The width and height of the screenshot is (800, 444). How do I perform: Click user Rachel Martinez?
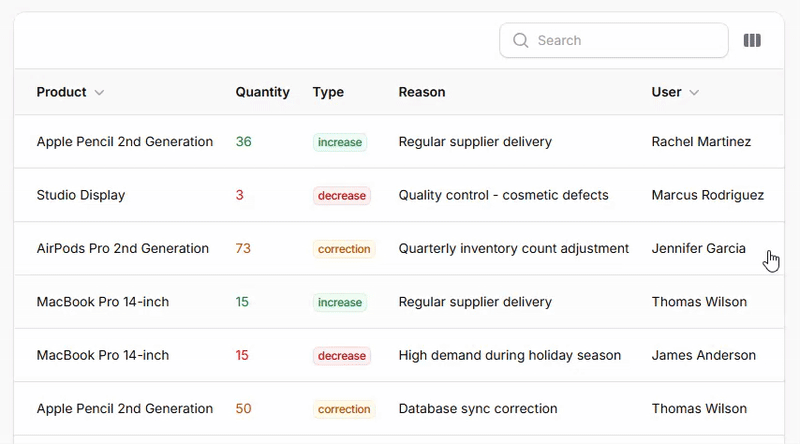(701, 141)
